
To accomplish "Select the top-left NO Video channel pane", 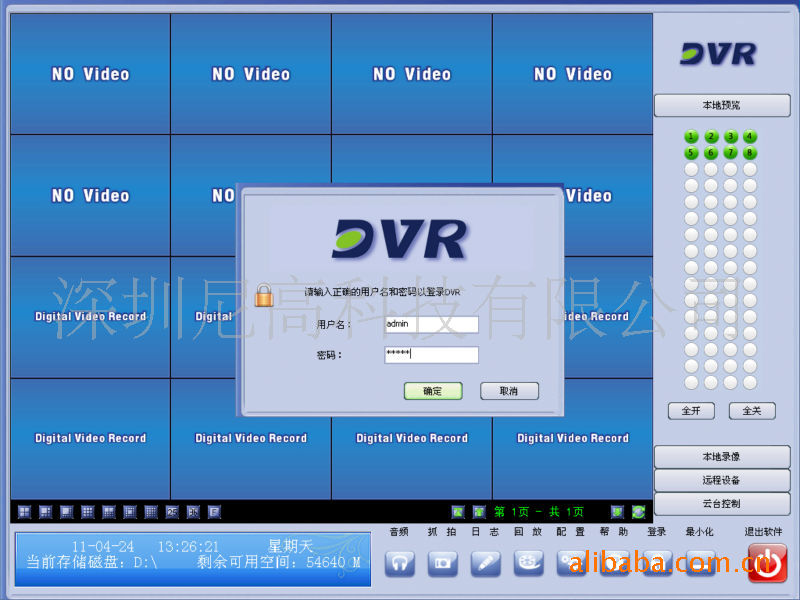I will (90, 74).
